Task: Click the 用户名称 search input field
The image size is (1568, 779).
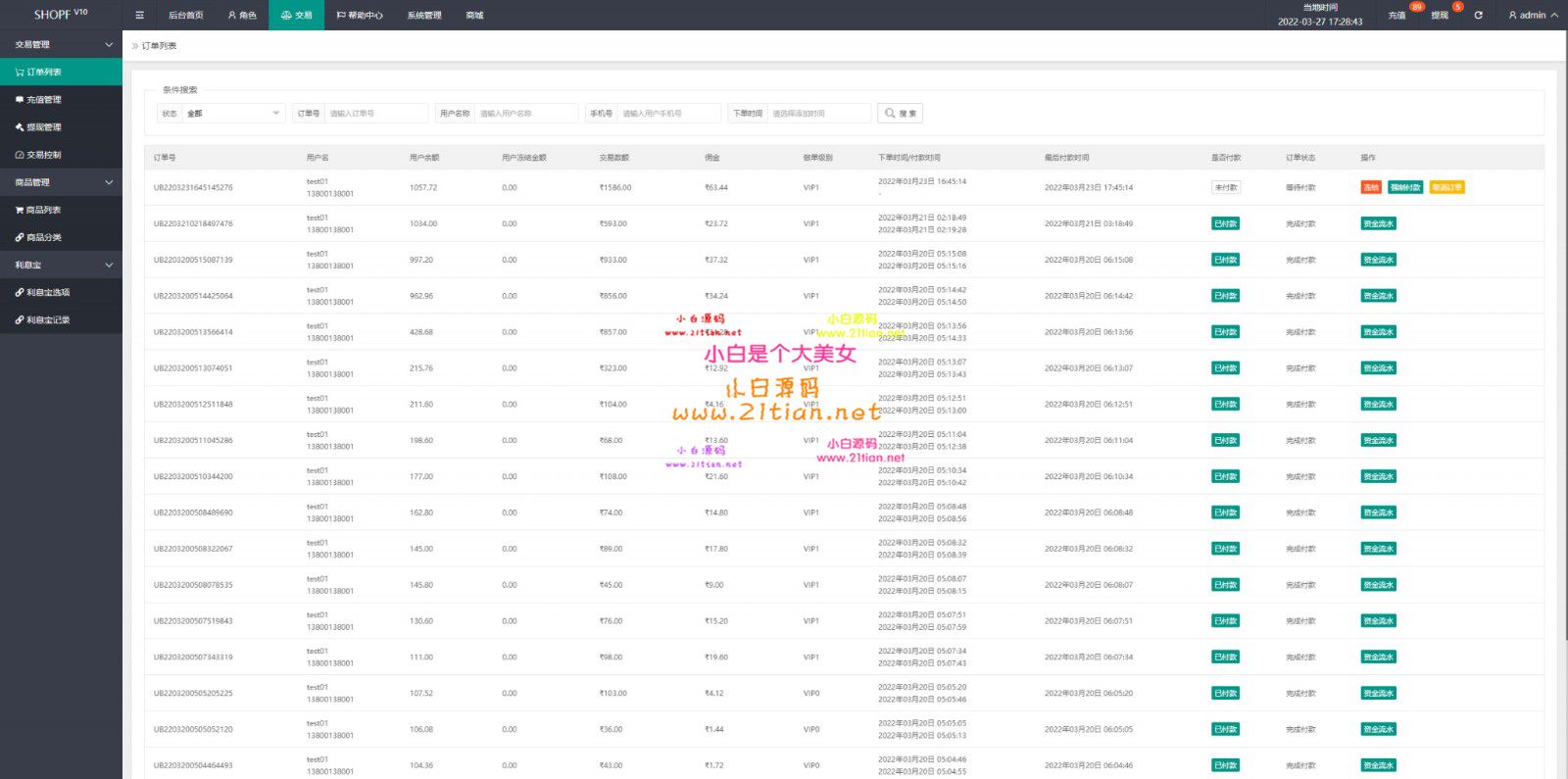Action: coord(526,114)
